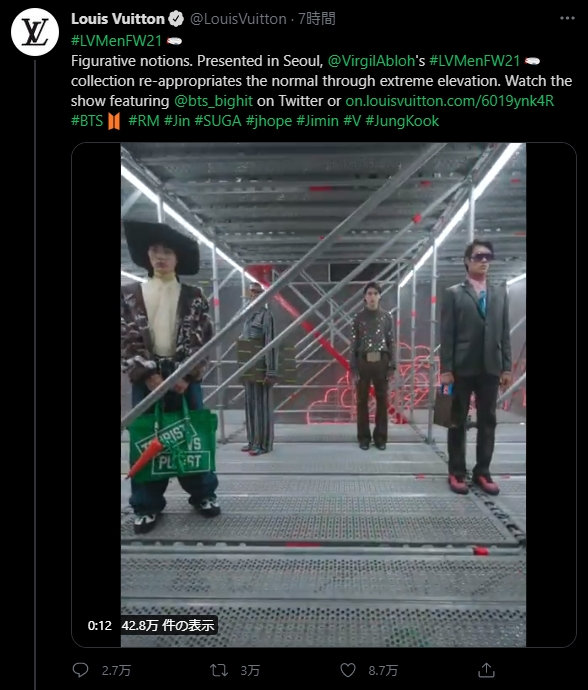This screenshot has width=588, height=690.
Task: Open the on.louisvuitton.com/6019ynk4R link
Action: pyautogui.click(x=449, y=101)
